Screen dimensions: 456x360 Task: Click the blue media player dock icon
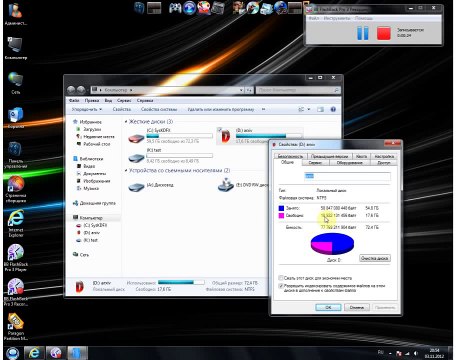tap(190, 8)
